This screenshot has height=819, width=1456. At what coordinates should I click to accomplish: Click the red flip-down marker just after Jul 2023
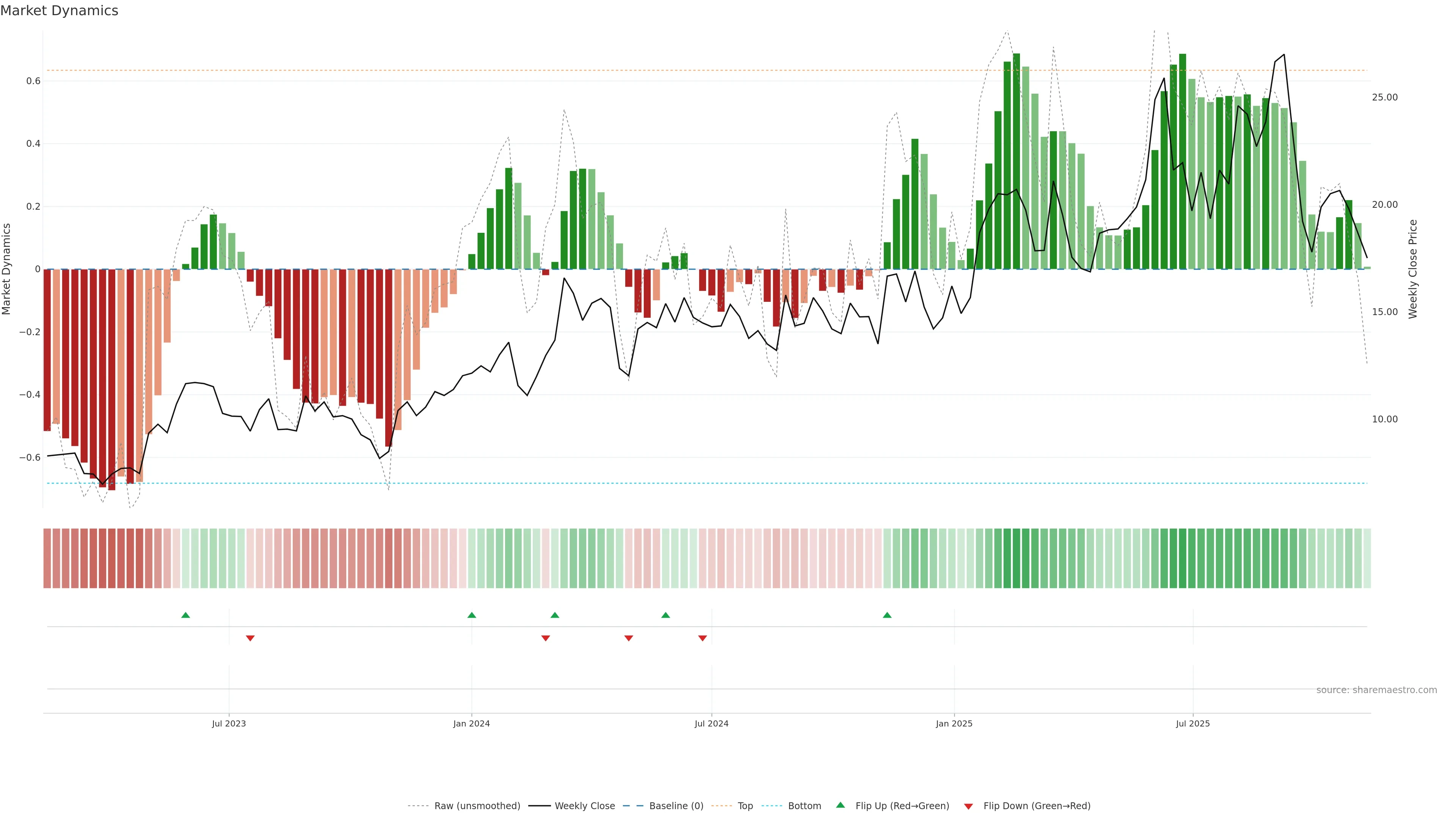[250, 638]
